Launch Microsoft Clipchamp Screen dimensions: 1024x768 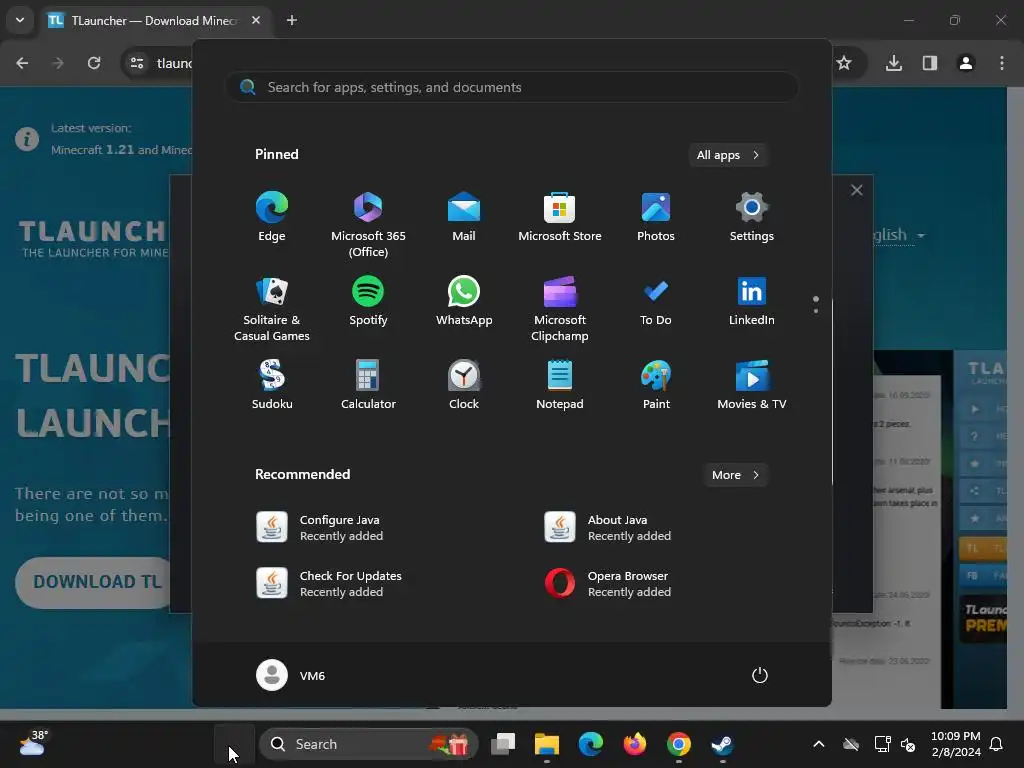[x=560, y=309]
